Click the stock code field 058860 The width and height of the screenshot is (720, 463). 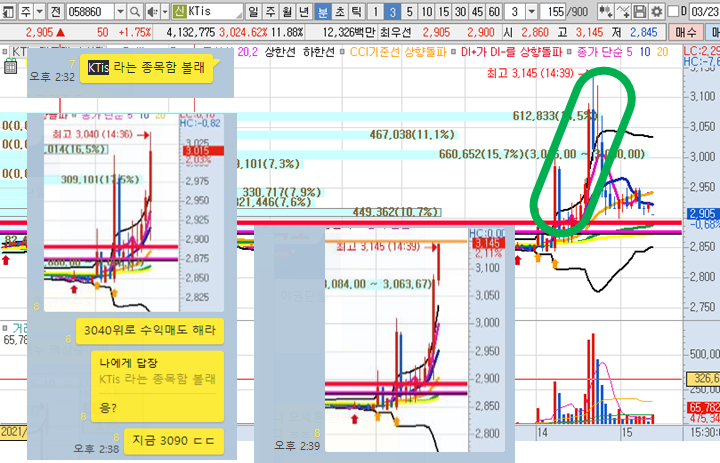tap(90, 11)
